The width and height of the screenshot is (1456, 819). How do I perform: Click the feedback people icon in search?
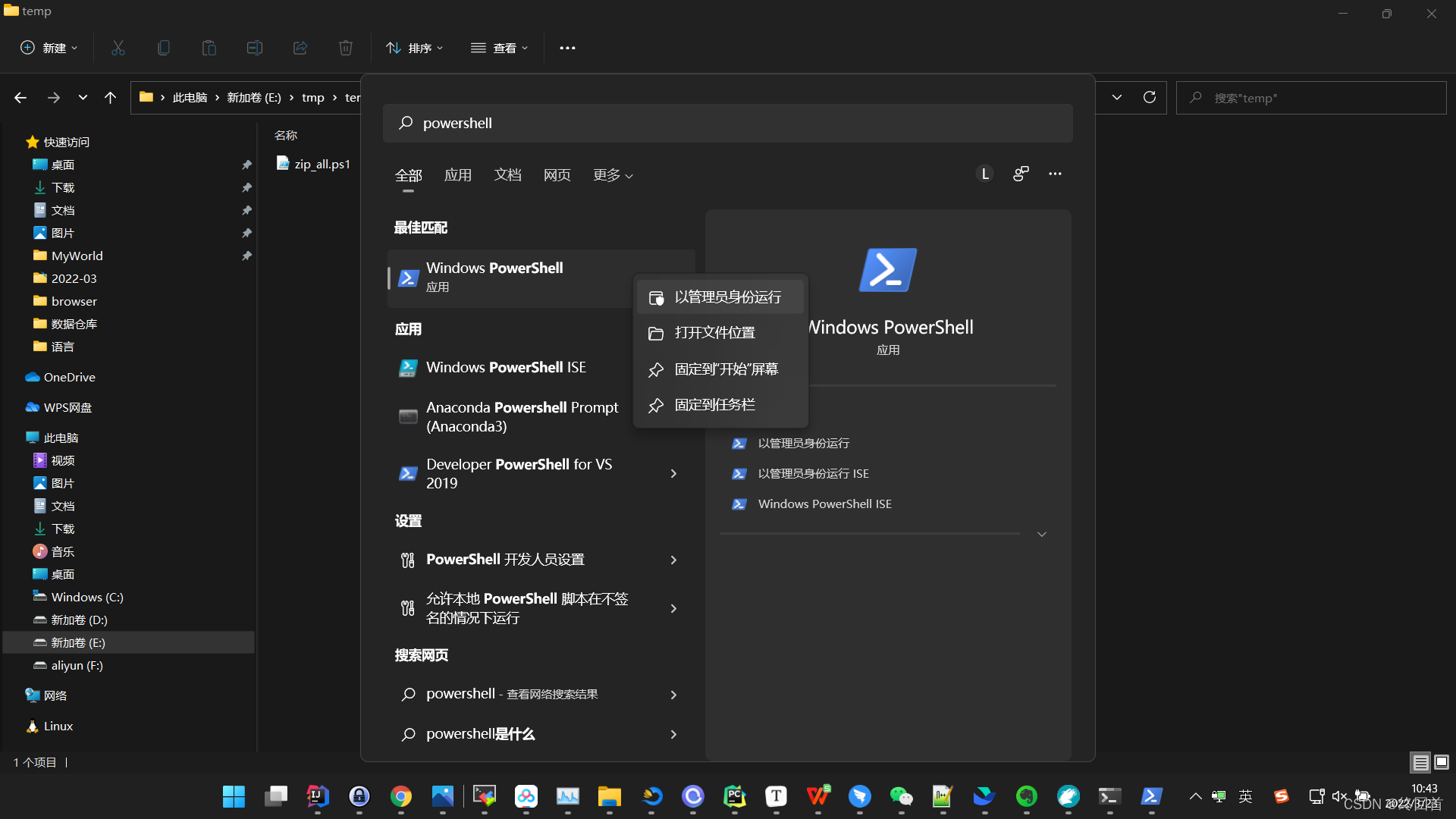point(1021,174)
